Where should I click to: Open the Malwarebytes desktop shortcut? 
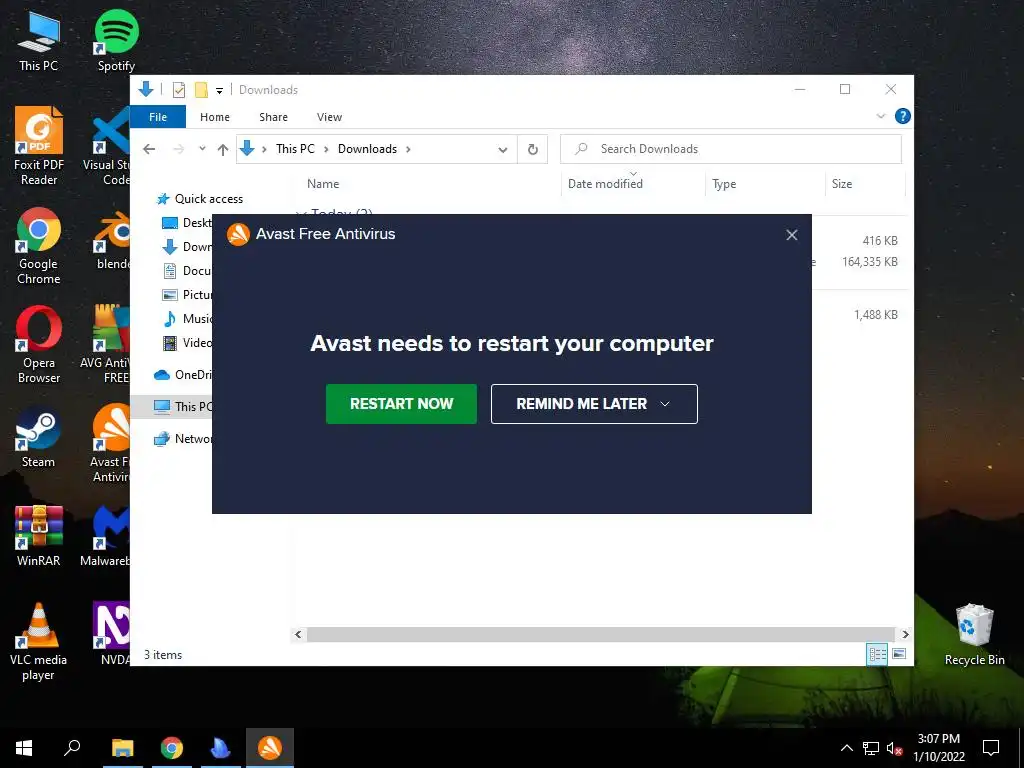pyautogui.click(x=107, y=536)
